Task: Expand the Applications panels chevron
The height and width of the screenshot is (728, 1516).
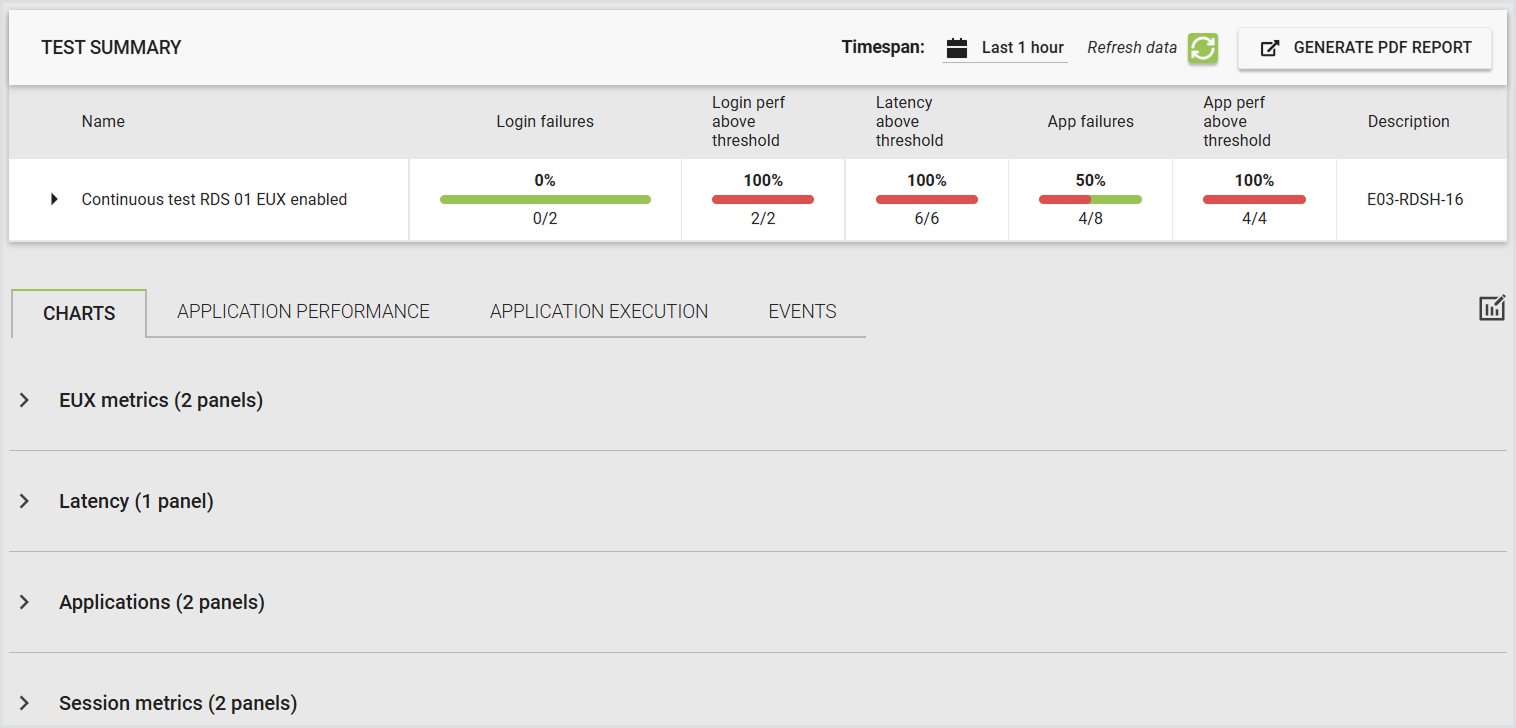Action: [x=25, y=602]
